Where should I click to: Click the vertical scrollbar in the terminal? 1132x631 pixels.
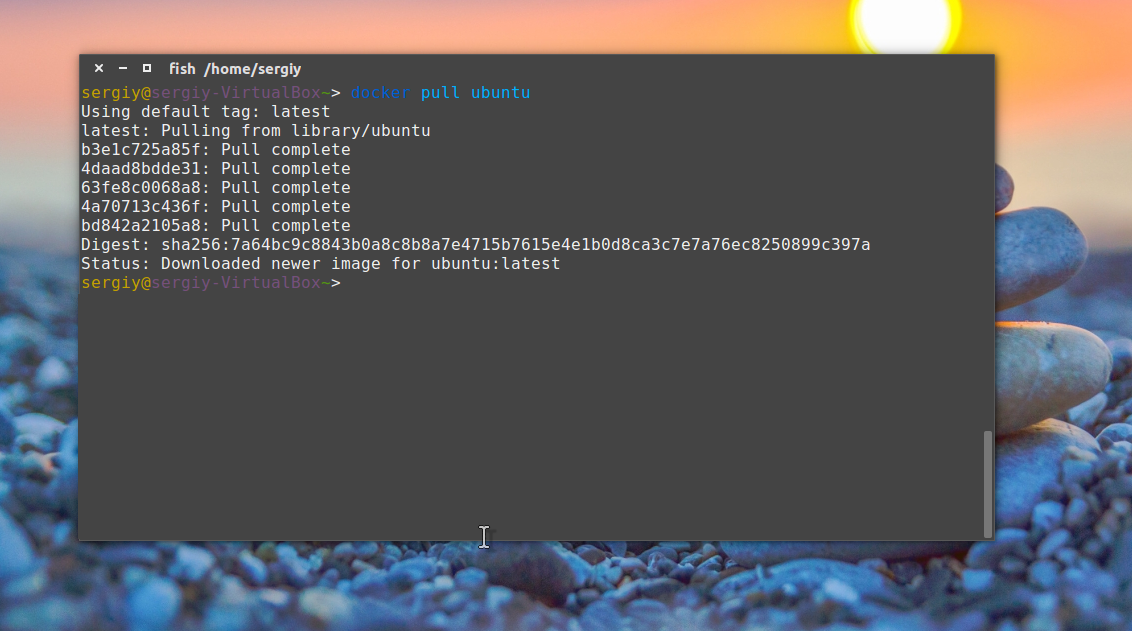coord(988,484)
